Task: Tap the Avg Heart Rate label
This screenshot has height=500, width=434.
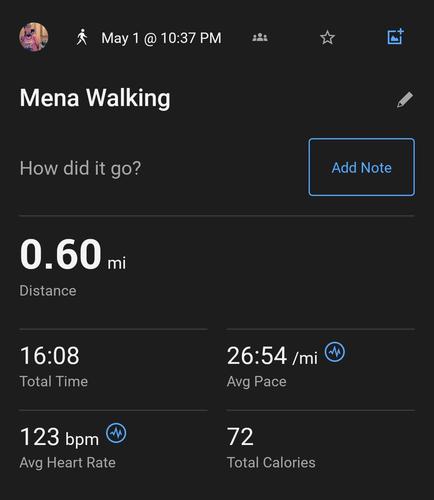Action: coord(68,463)
